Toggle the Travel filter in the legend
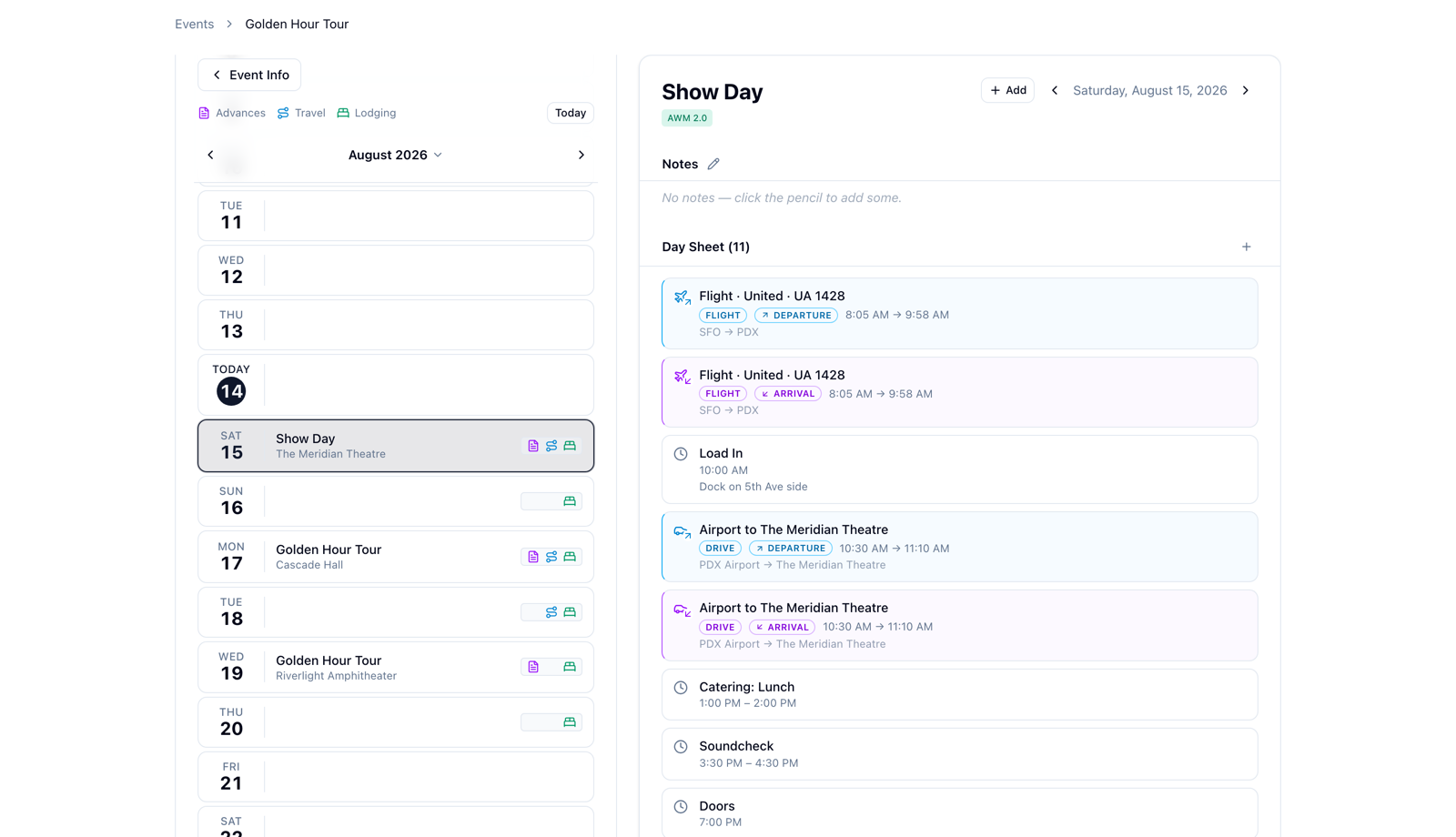Screen dimensions: 1456x837 tap(301, 113)
